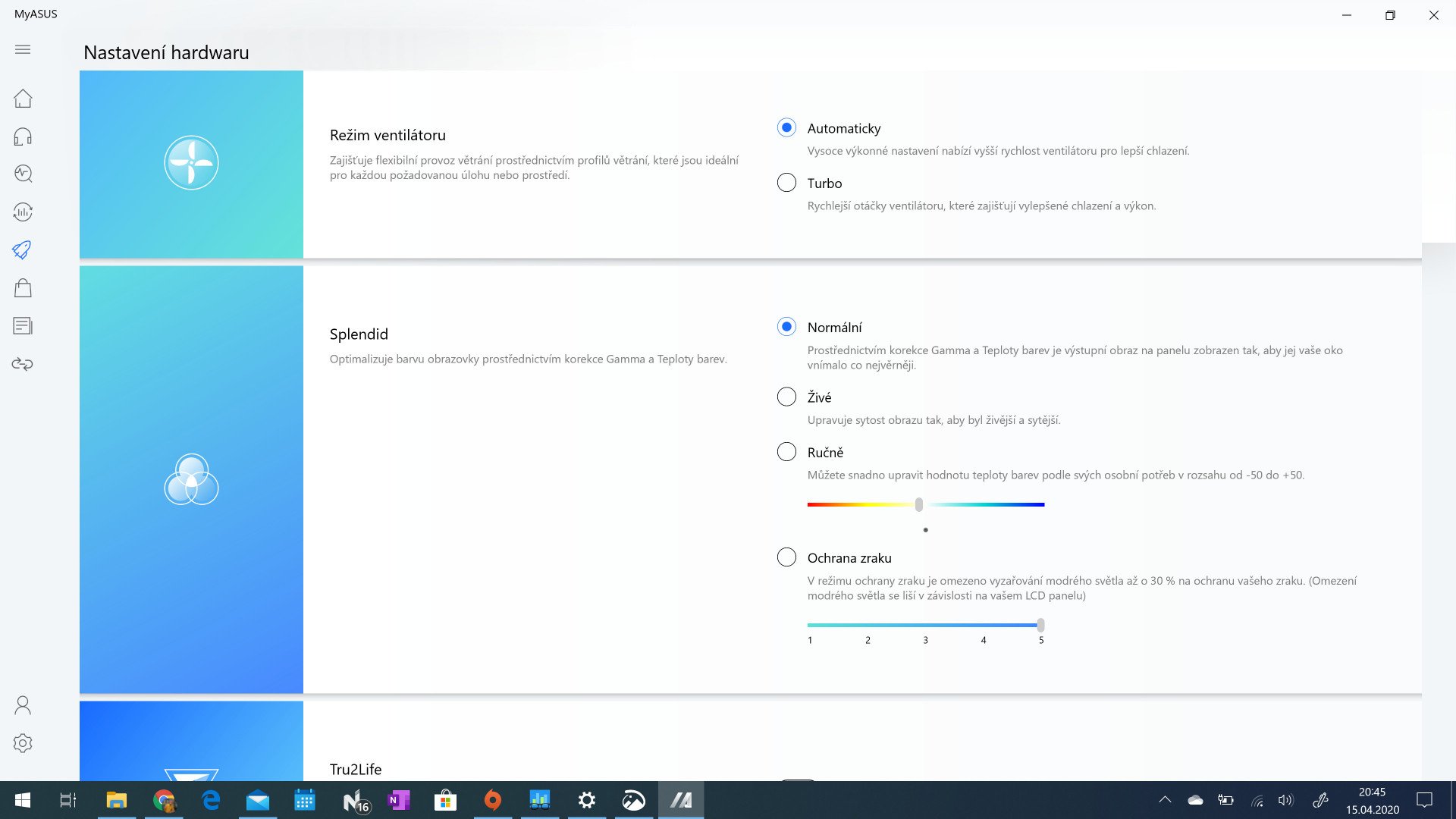Screen dimensions: 1456x819
Task: Click the Splendid color circles tile
Action: [191, 479]
